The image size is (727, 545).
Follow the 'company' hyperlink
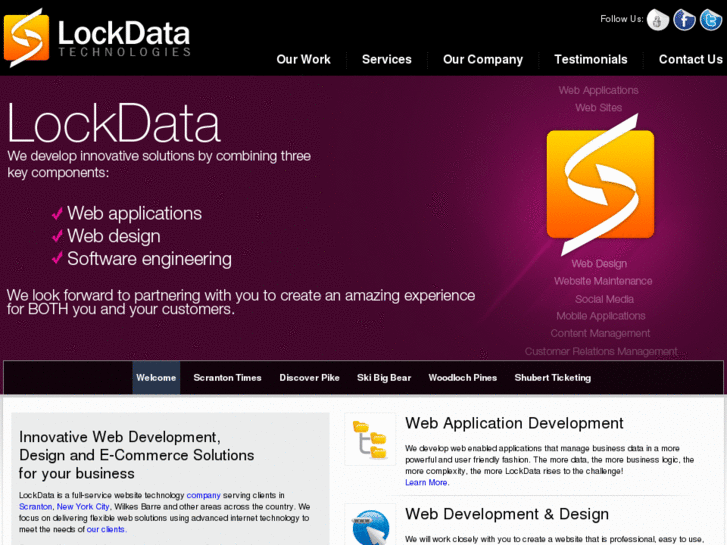click(204, 495)
